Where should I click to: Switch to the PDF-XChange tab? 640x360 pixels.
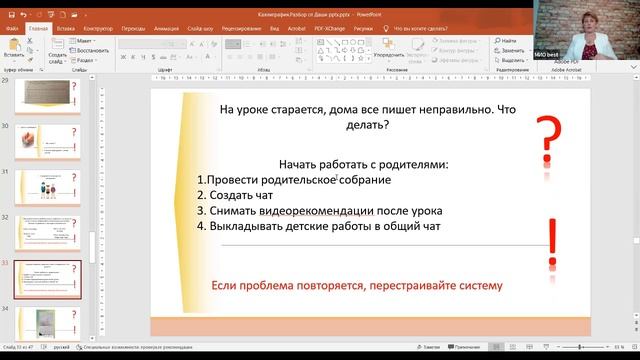click(329, 29)
